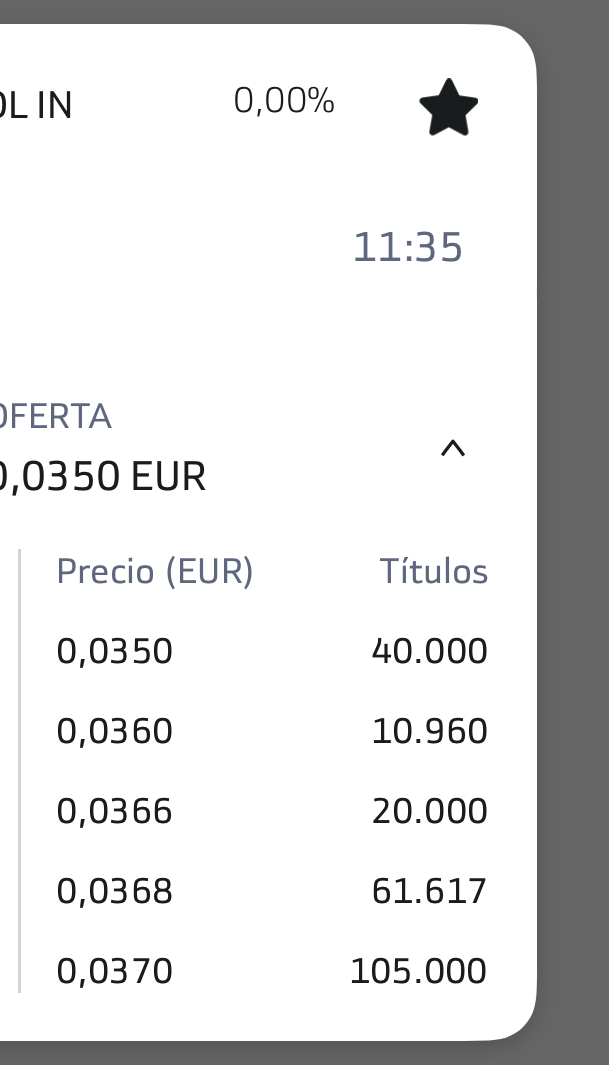Click the 20.000 títulos quantity

[429, 811]
